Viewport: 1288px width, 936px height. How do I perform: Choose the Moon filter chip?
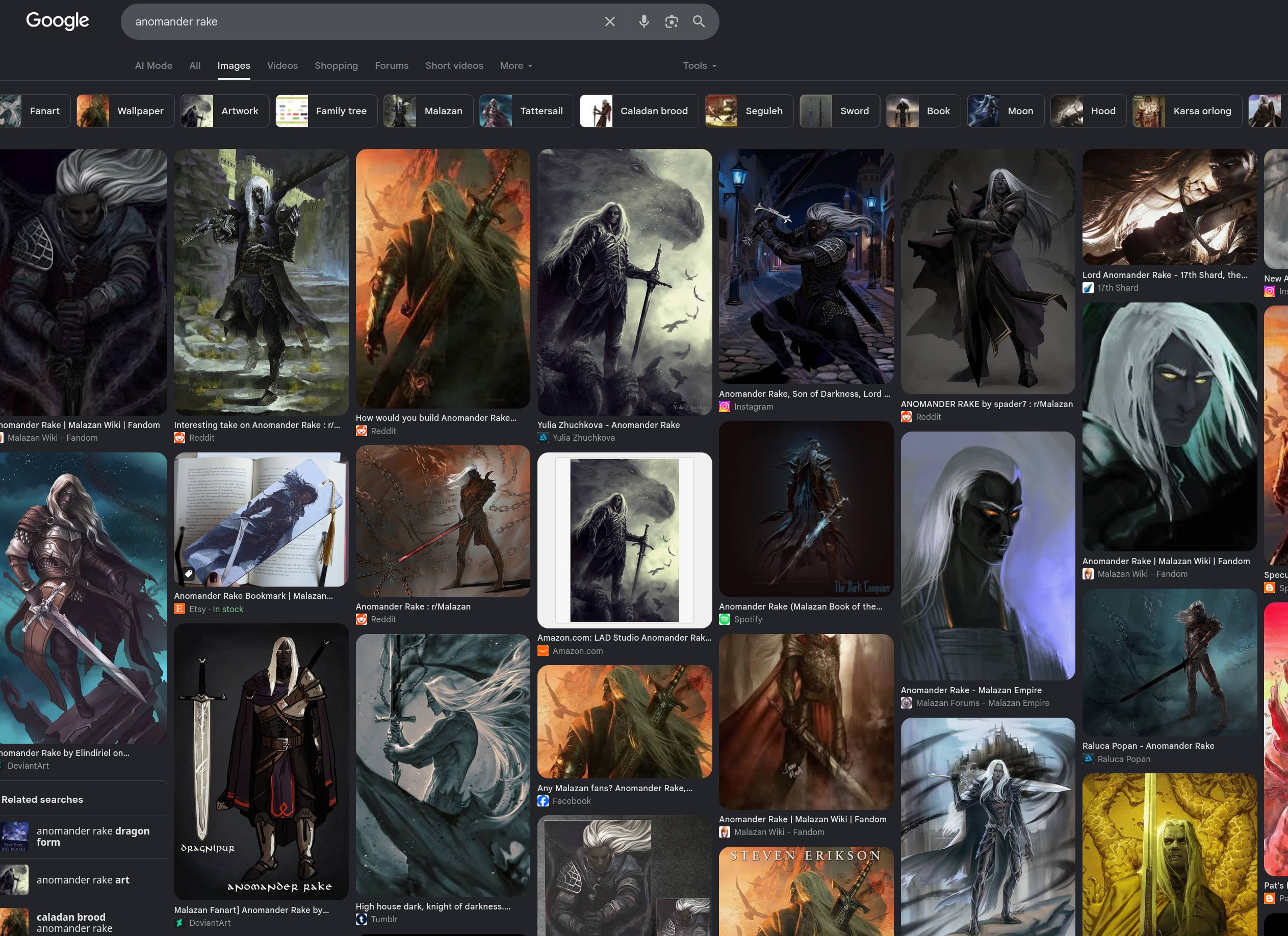pyautogui.click(x=1006, y=111)
